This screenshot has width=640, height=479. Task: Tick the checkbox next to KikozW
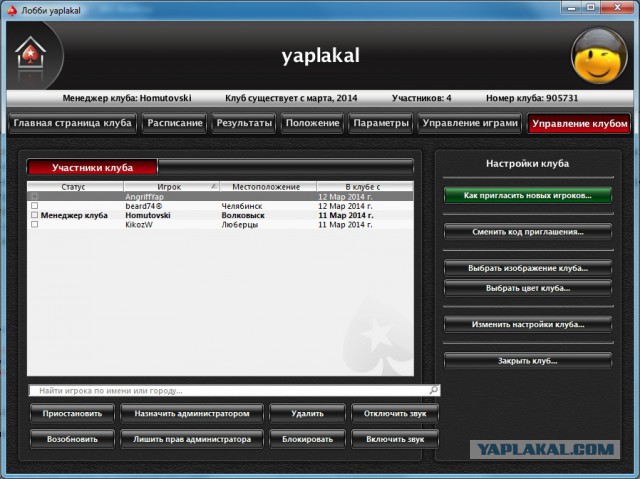coord(35,224)
